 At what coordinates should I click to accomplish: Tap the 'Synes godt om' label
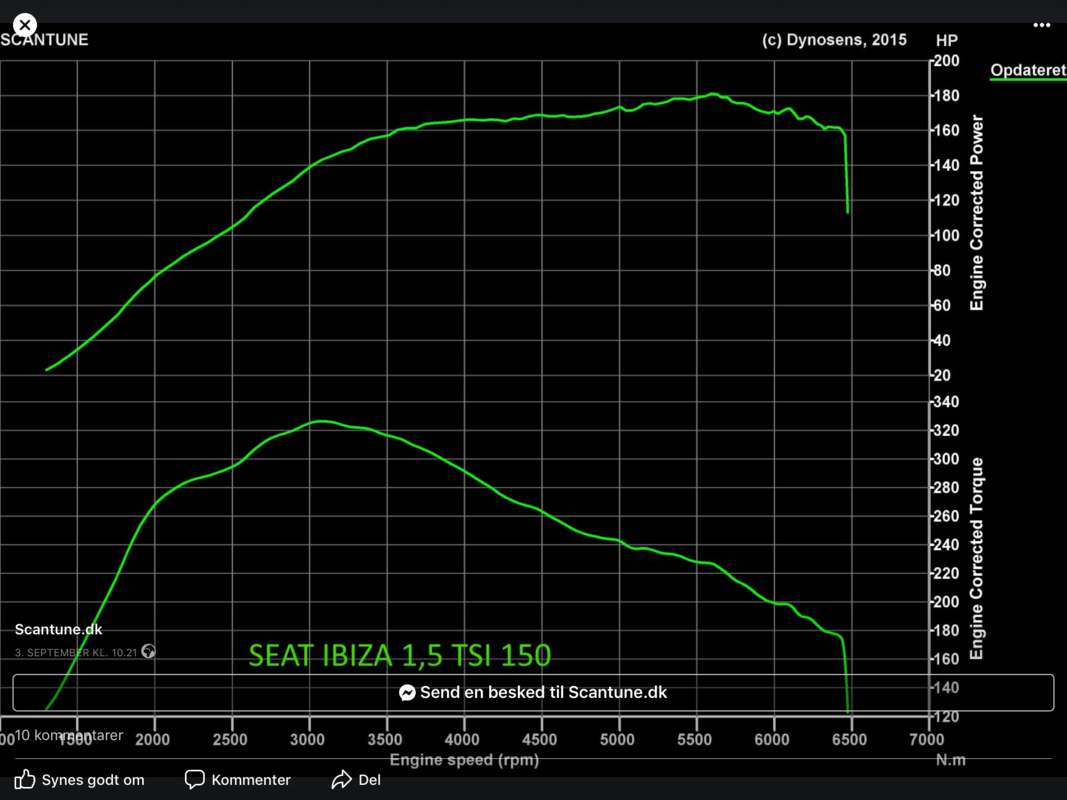click(x=92, y=780)
